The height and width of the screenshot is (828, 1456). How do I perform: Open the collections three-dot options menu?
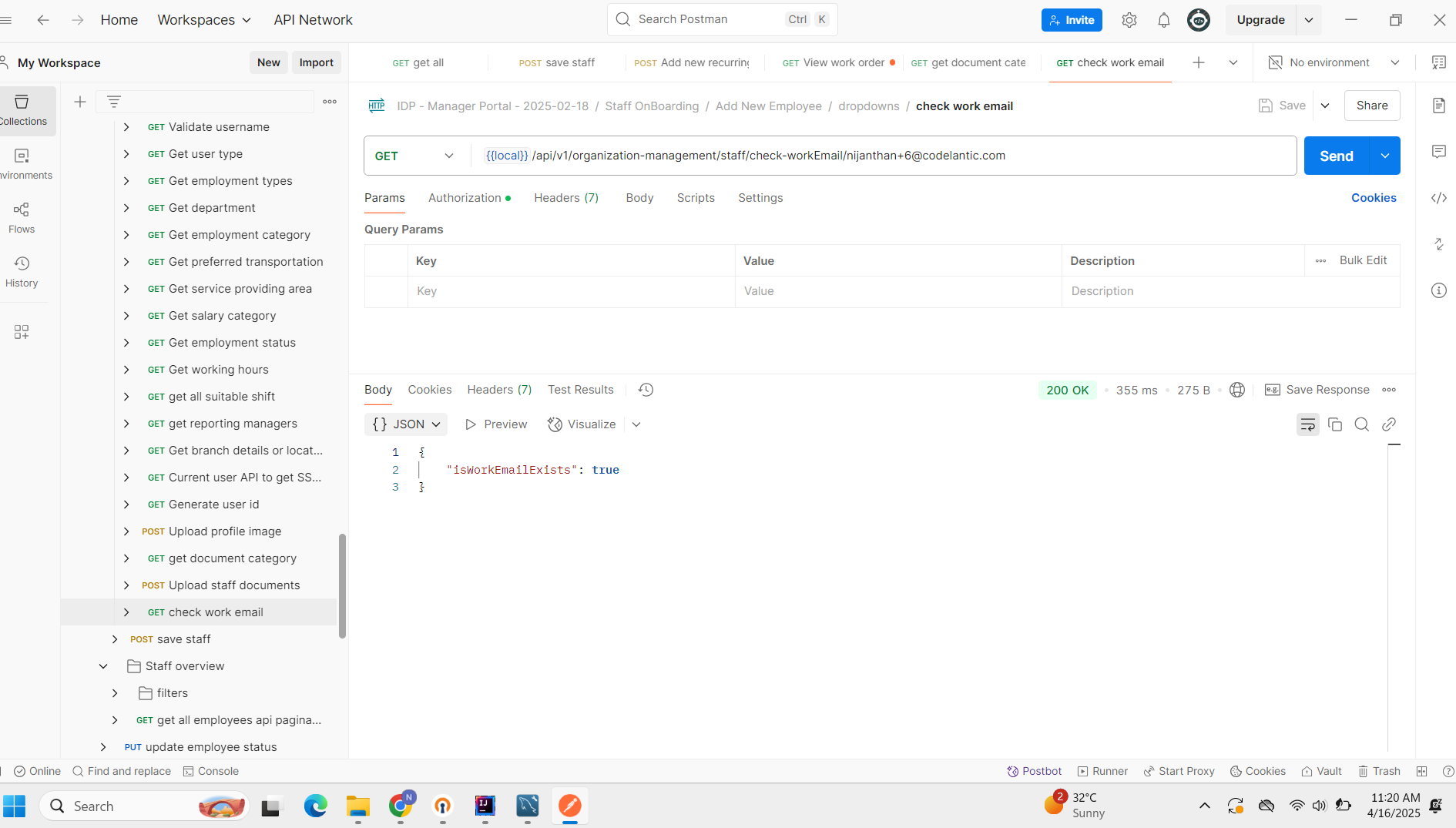(330, 102)
